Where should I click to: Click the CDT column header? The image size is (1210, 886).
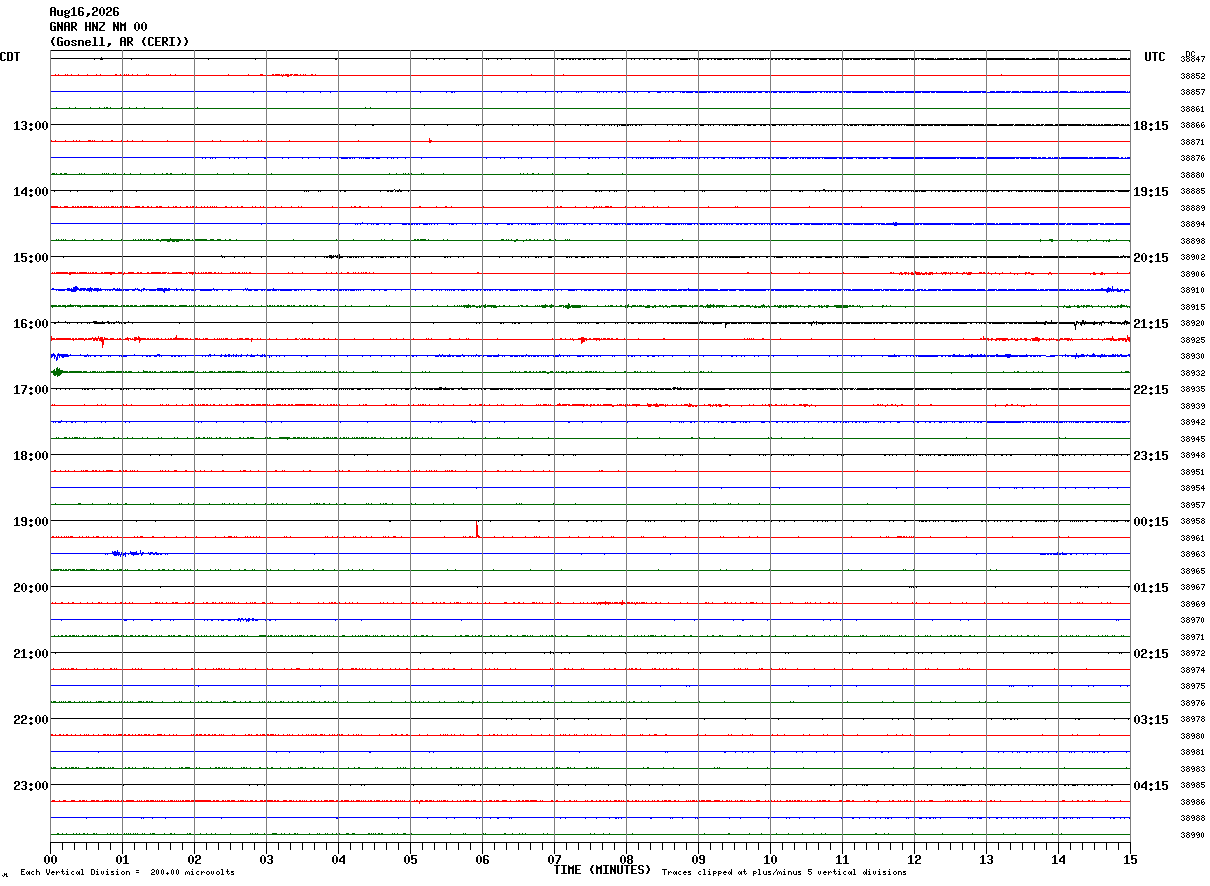click(10, 57)
